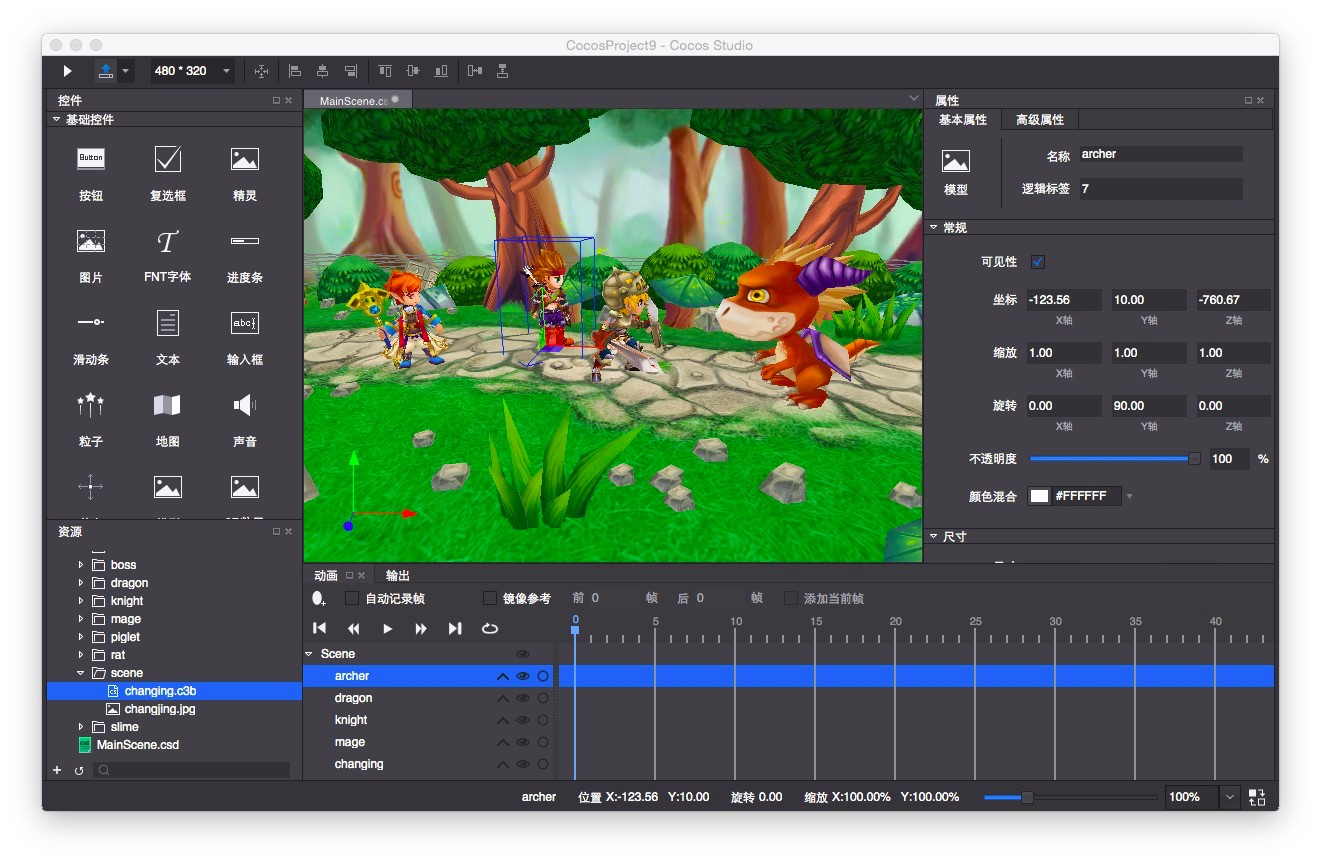This screenshot has width=1321, height=861.
Task: Click the X-axis 坐标 field -123.56
Action: tap(1064, 300)
